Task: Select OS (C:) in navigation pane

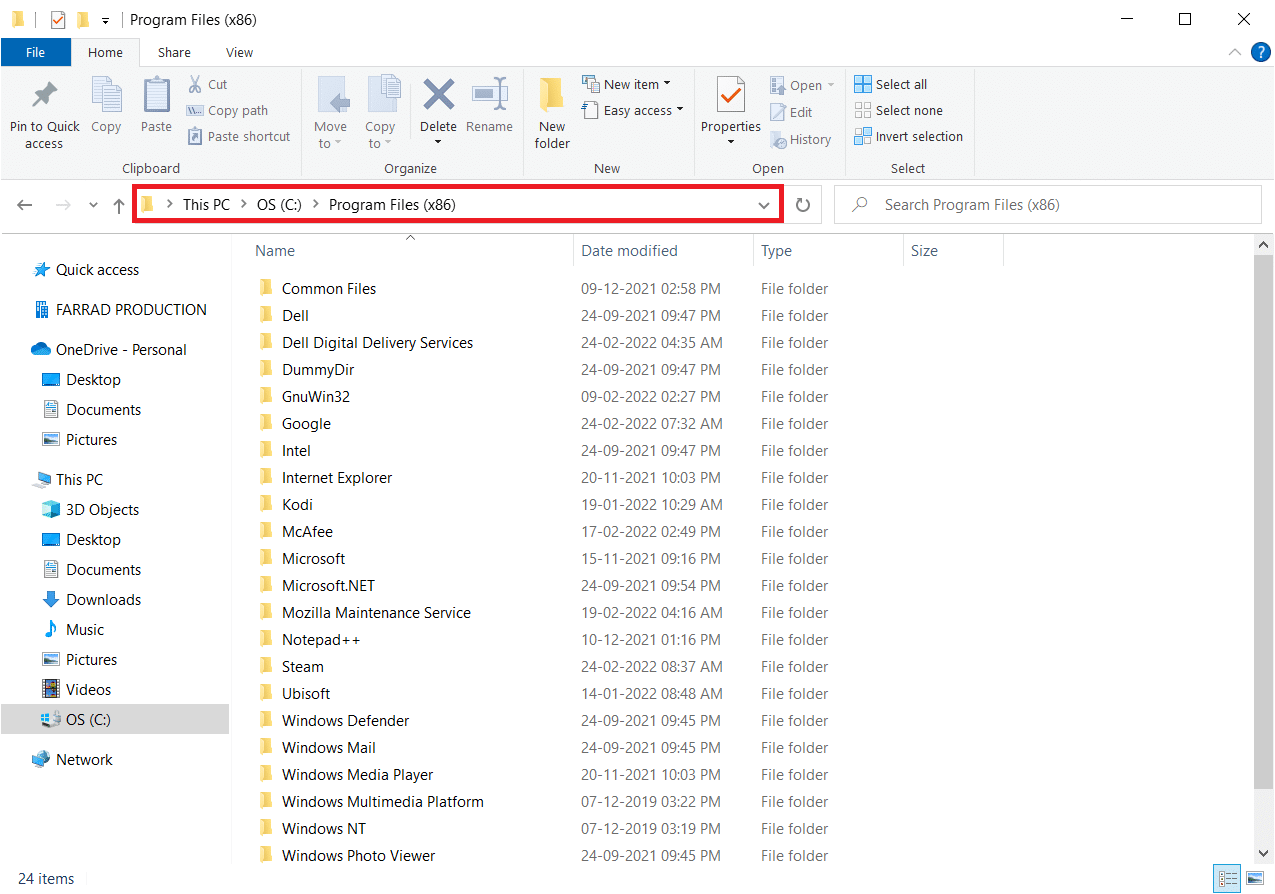Action: tap(115, 720)
